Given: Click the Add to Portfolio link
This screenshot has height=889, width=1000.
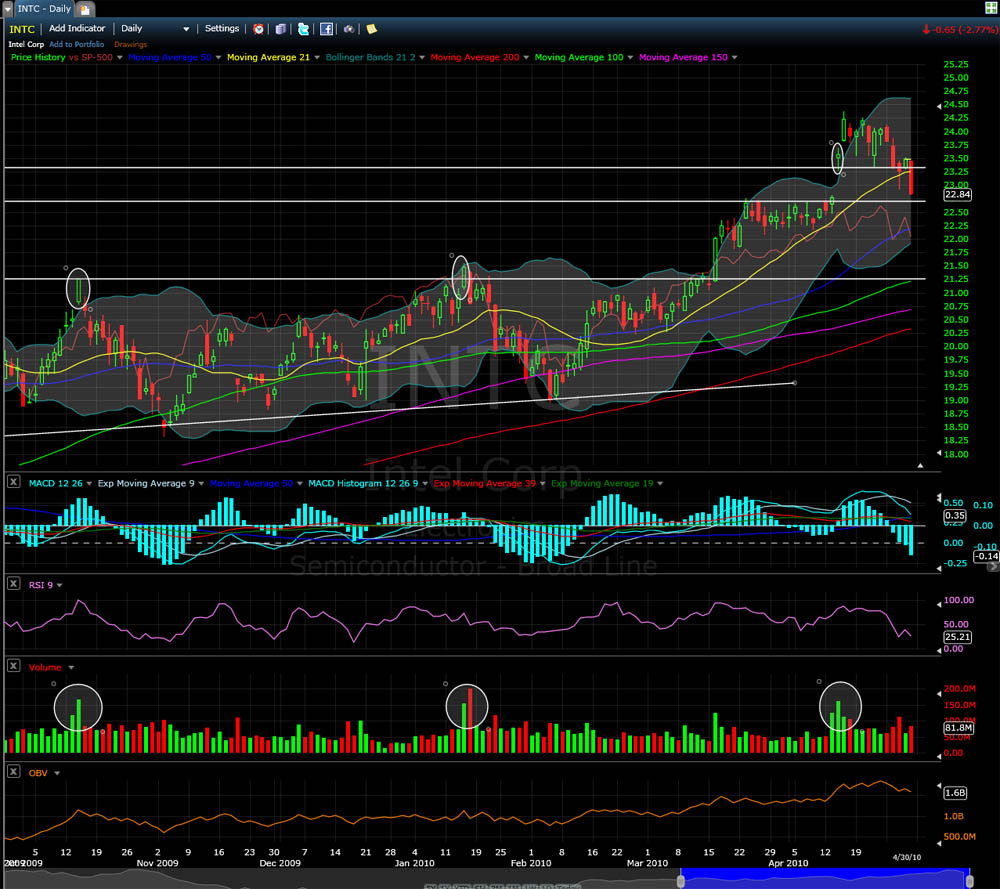Looking at the screenshot, I should pos(78,45).
